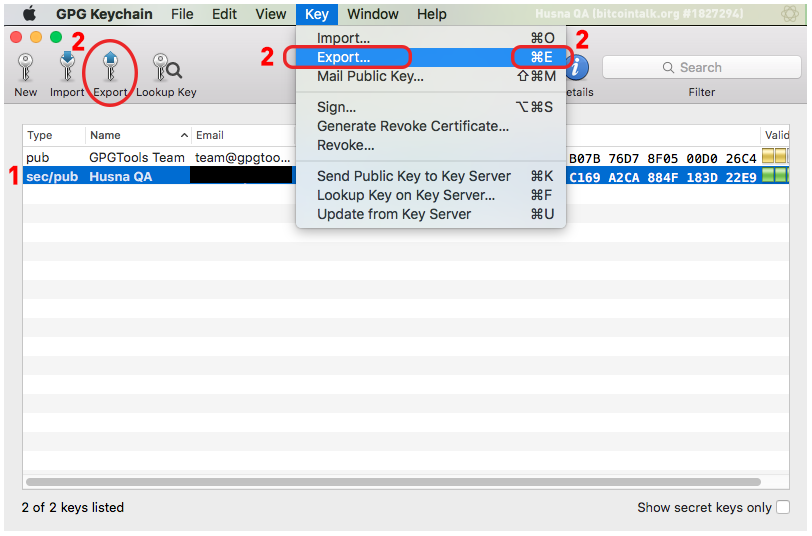This screenshot has height=536, width=812.
Task: Enable Show secret keys only checkbox
Action: tap(783, 507)
